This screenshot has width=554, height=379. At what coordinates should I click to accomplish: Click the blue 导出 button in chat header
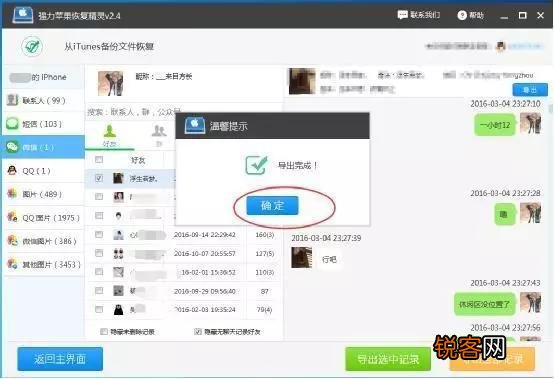tap(530, 90)
